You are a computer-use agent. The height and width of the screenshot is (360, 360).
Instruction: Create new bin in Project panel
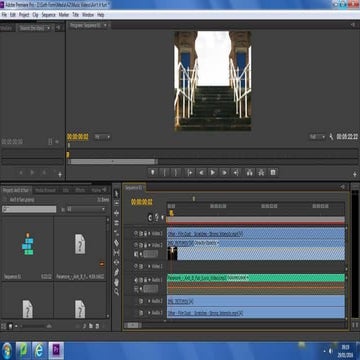[91, 326]
